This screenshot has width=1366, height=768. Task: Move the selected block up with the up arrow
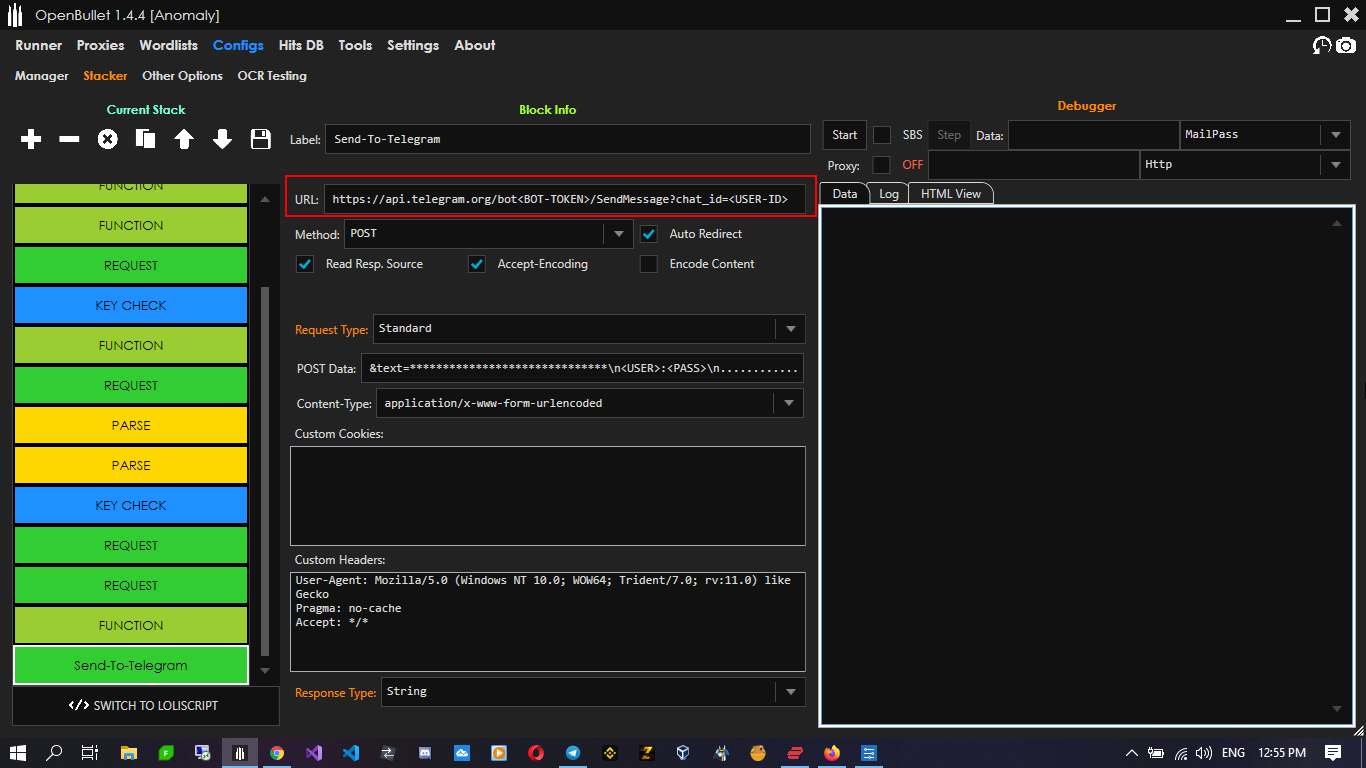coord(184,140)
